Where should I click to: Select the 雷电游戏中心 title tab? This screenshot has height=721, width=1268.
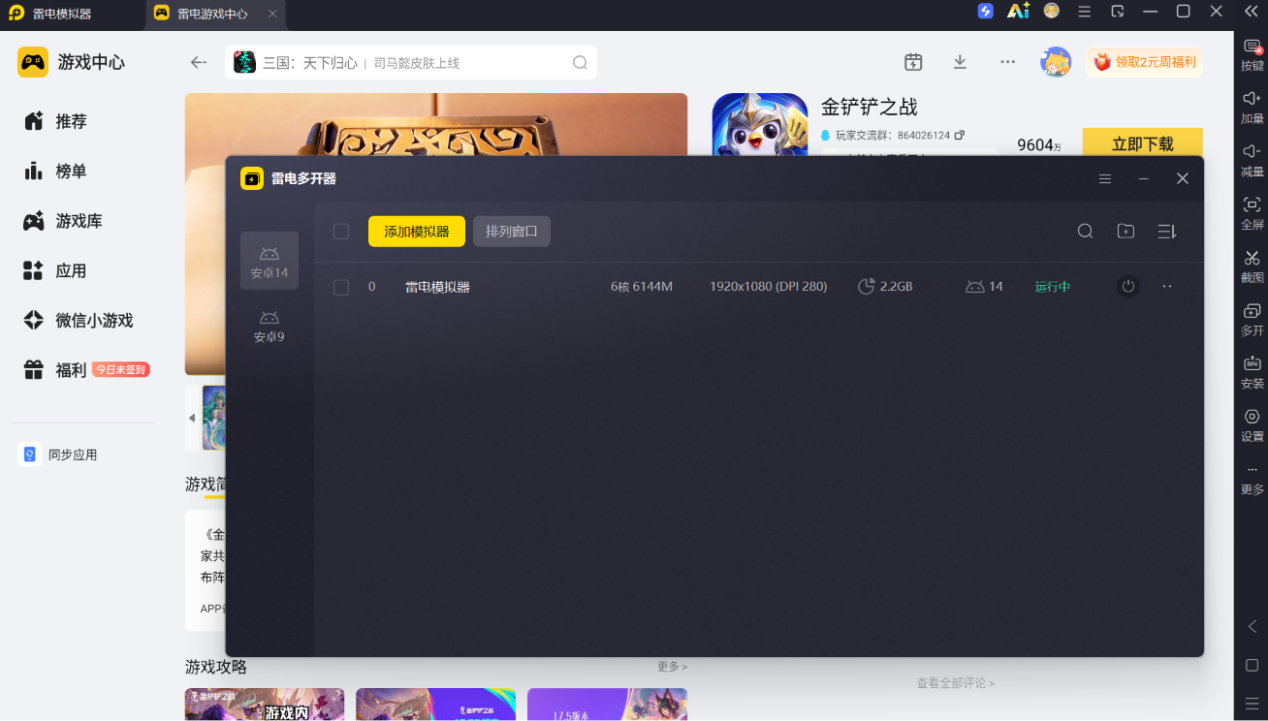tap(213, 14)
